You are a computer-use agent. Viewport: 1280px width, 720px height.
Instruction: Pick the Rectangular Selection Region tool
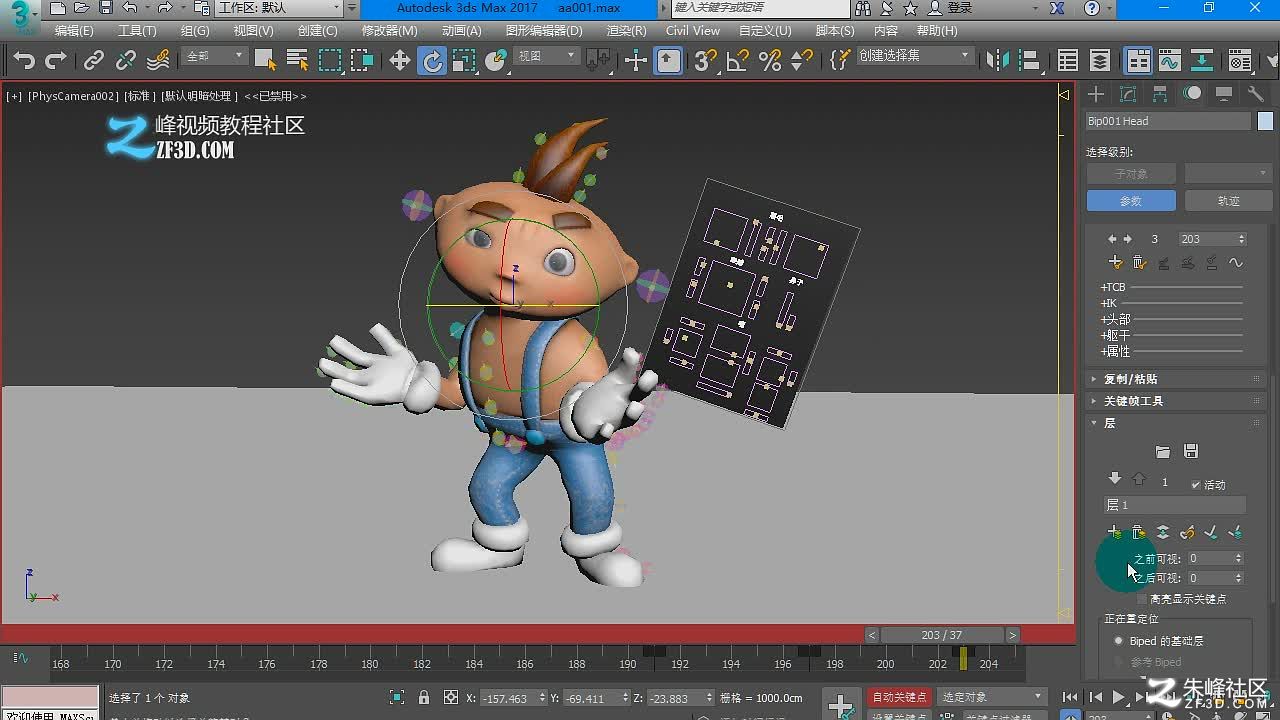coord(330,61)
